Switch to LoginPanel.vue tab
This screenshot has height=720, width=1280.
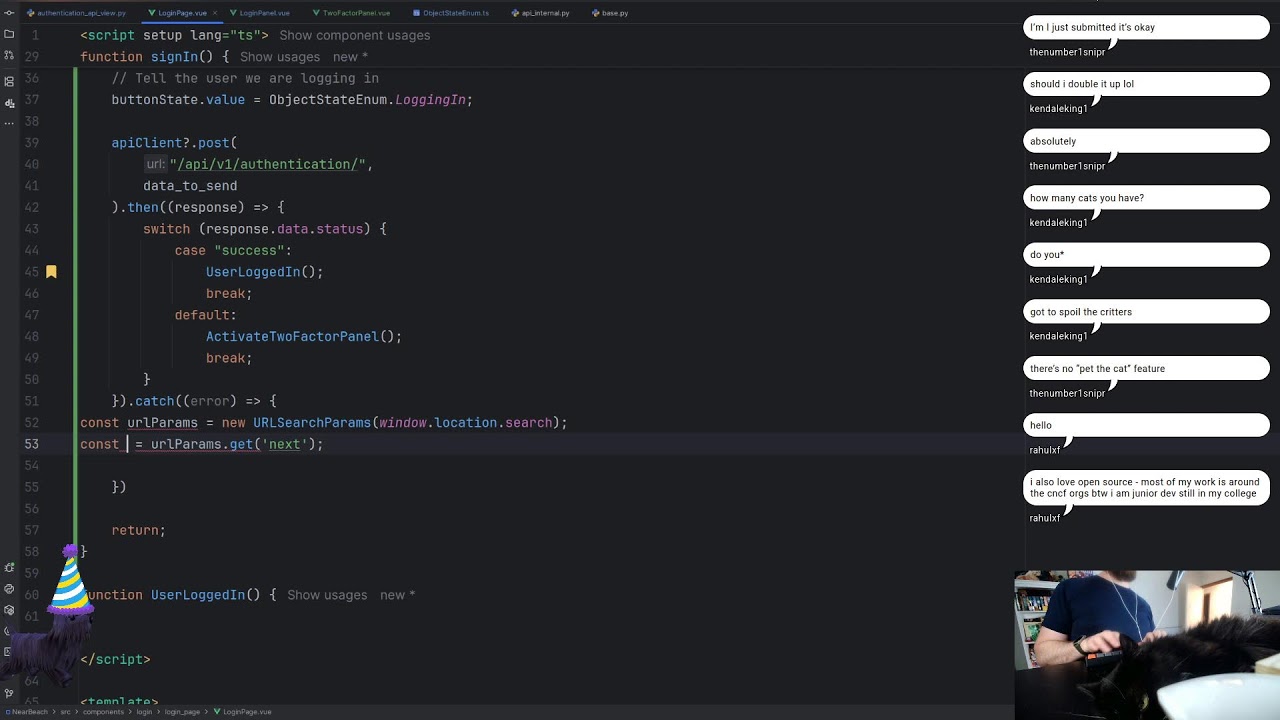tap(259, 13)
